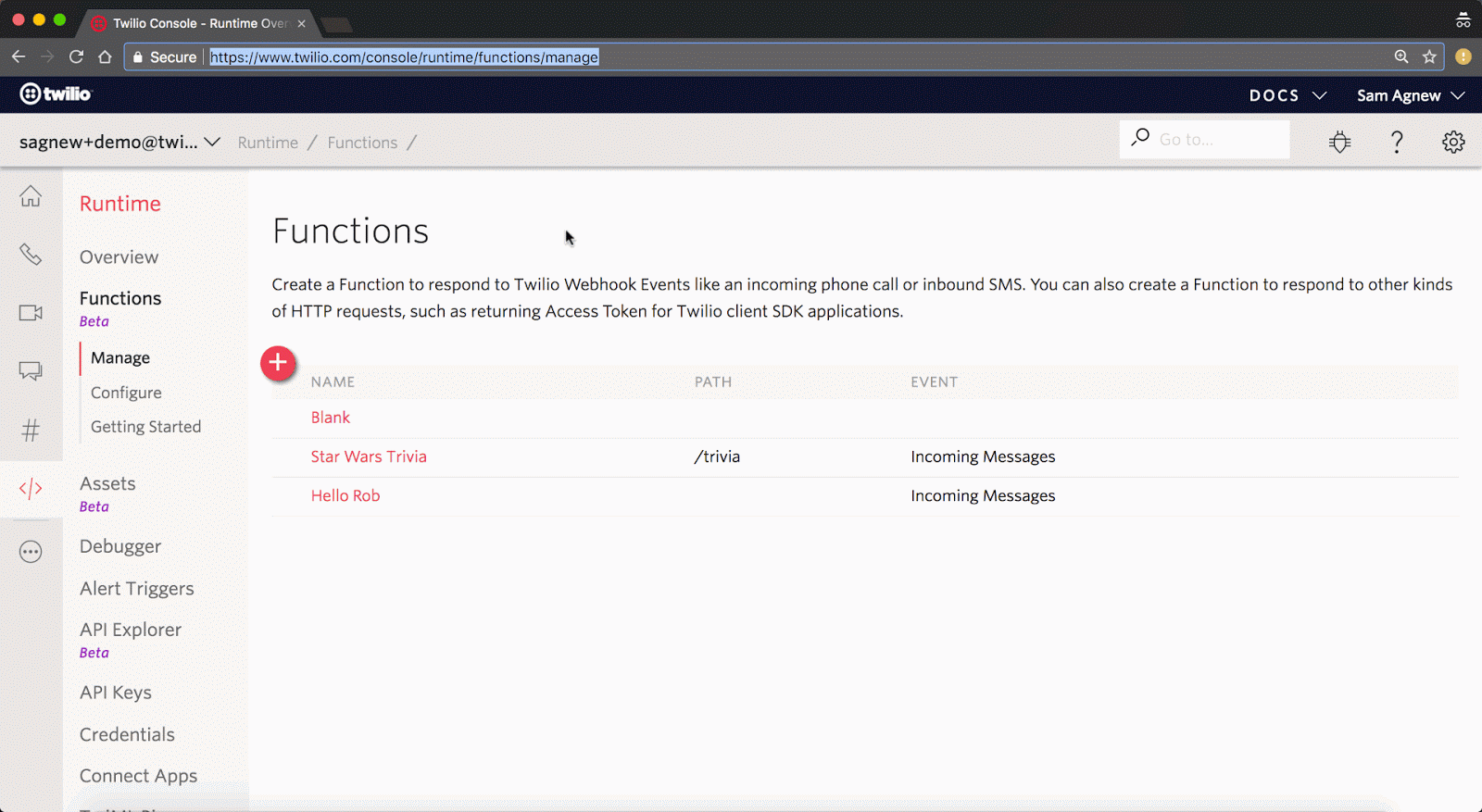Select Getting Started under Functions
Screen dimensions: 1482x812
coord(145,427)
